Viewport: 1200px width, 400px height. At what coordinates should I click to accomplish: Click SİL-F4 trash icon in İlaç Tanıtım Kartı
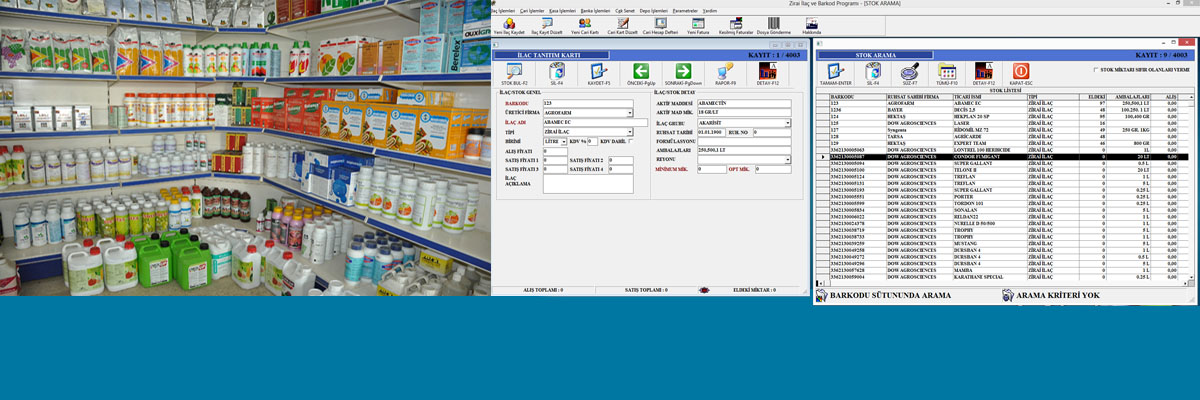pyautogui.click(x=557, y=71)
